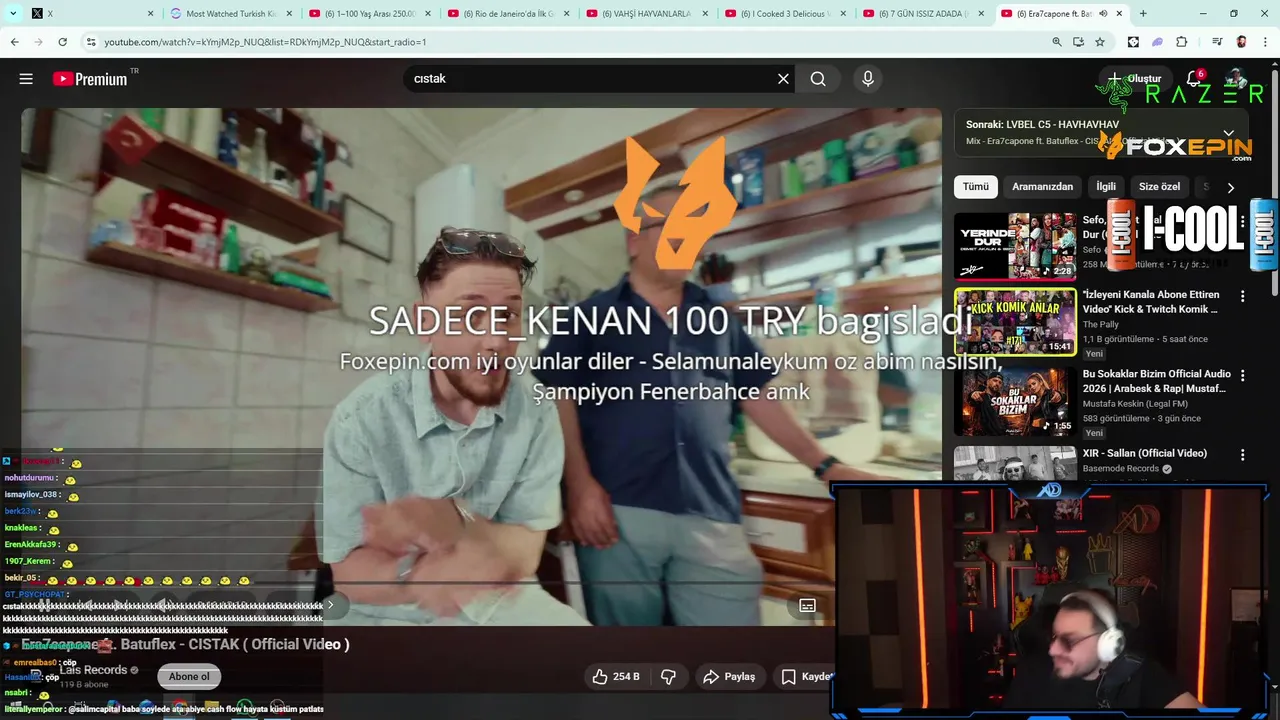Toggle subtitles button on the player
This screenshot has height=720, width=1280.
point(807,605)
